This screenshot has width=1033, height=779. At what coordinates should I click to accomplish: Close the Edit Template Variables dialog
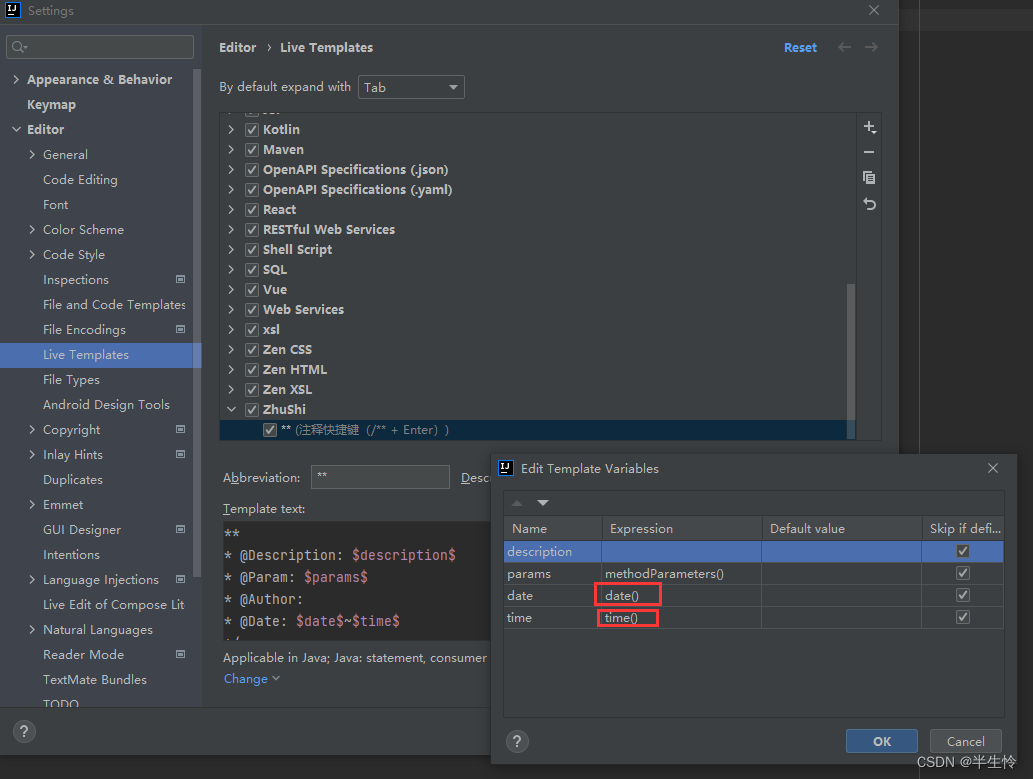(x=993, y=468)
